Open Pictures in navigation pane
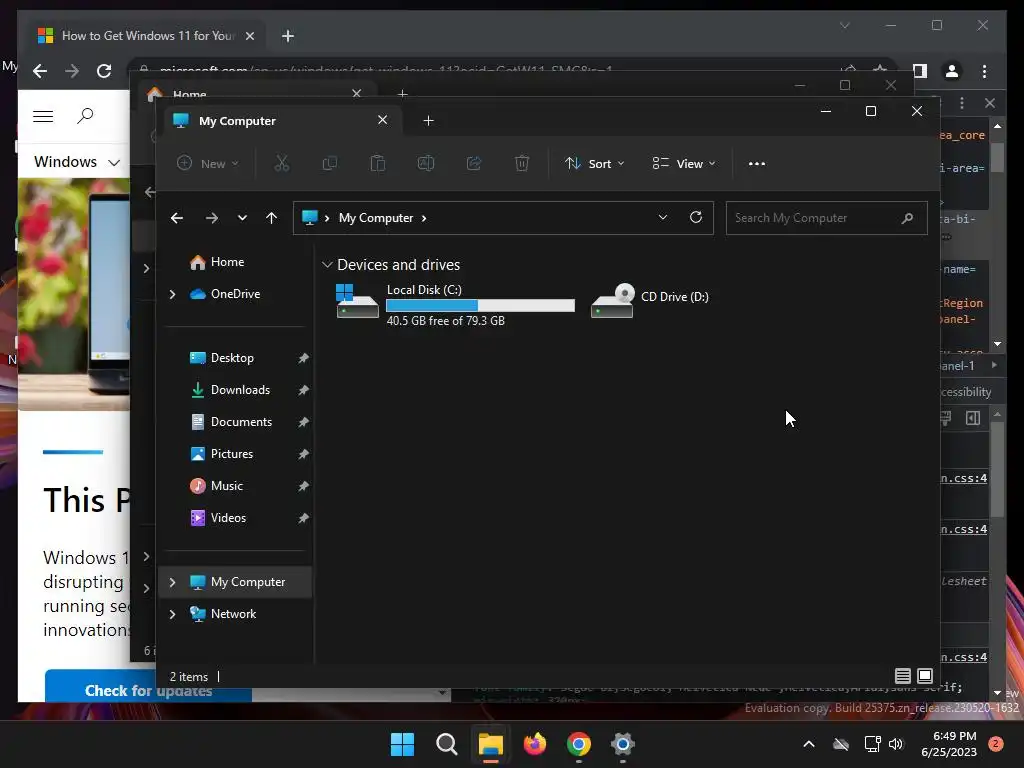 [x=231, y=454]
